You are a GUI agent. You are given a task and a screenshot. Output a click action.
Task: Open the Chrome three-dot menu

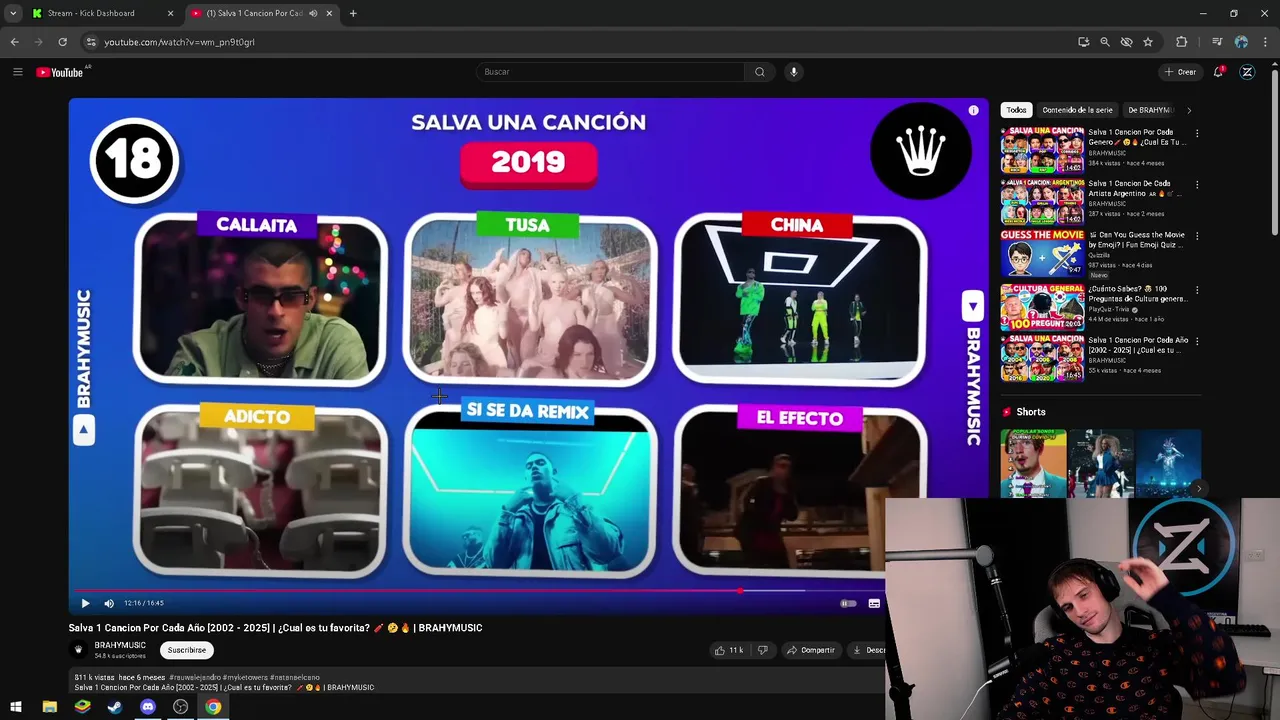point(1266,42)
